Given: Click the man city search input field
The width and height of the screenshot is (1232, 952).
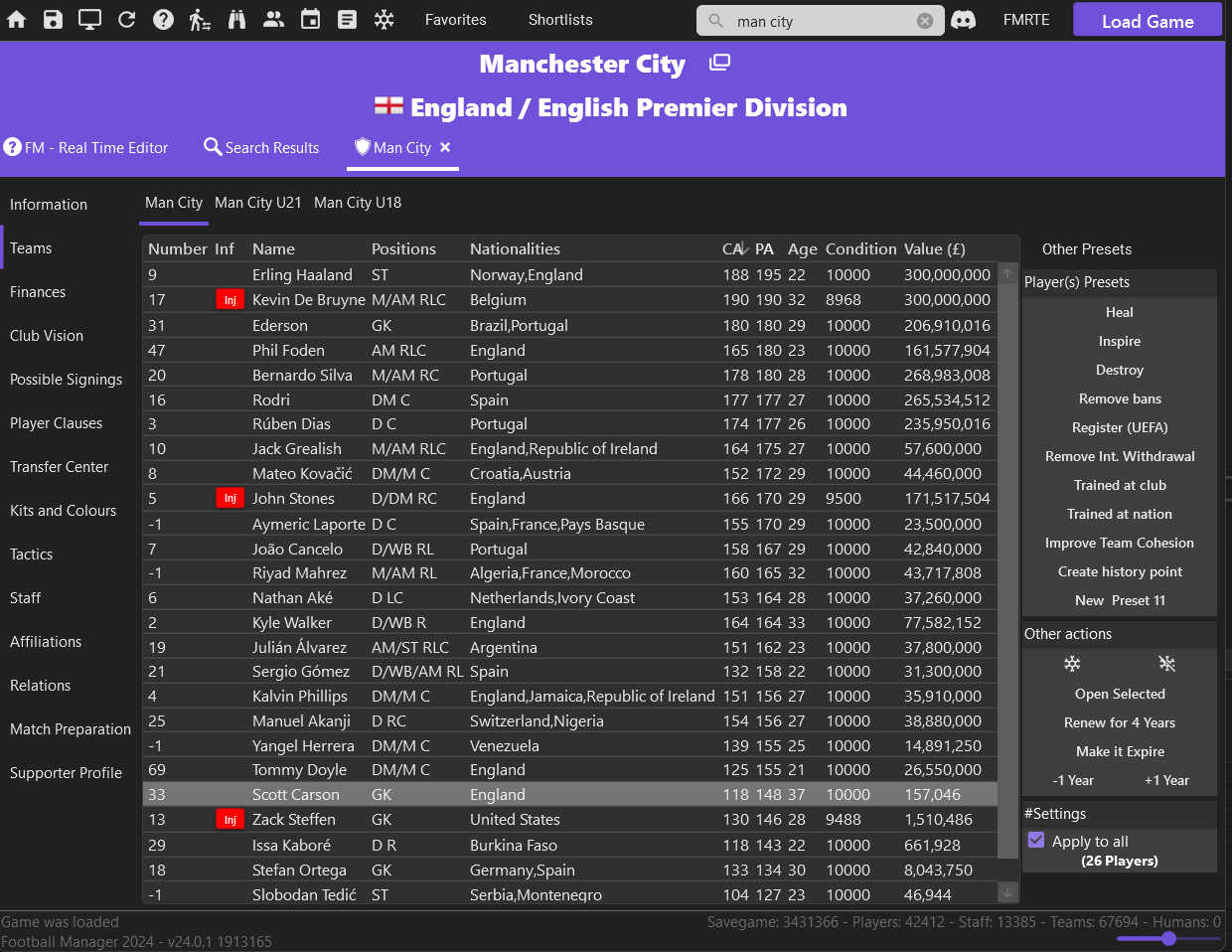Looking at the screenshot, I should (821, 21).
